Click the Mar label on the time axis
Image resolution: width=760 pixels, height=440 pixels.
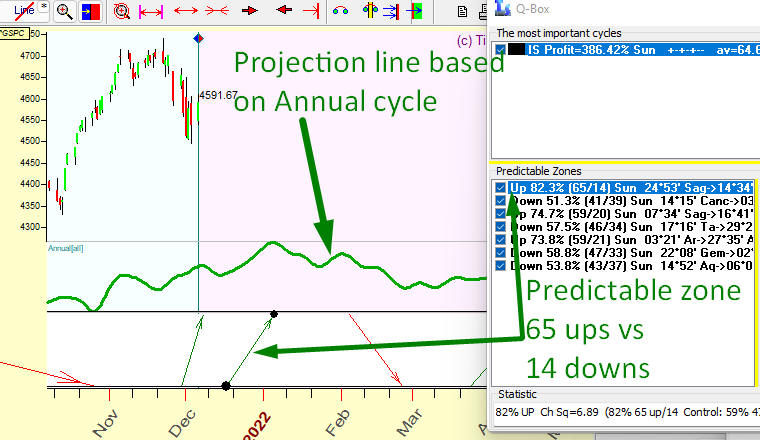410,423
